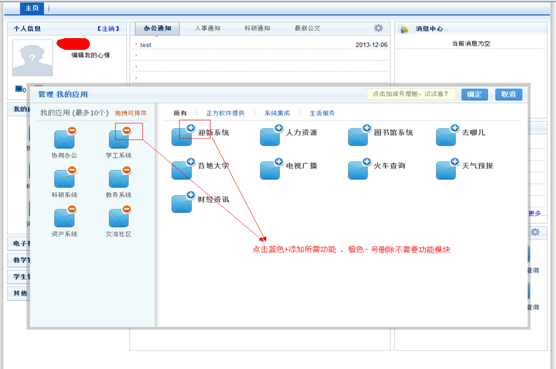Add 电视广播 using blue plus badge

279,162
